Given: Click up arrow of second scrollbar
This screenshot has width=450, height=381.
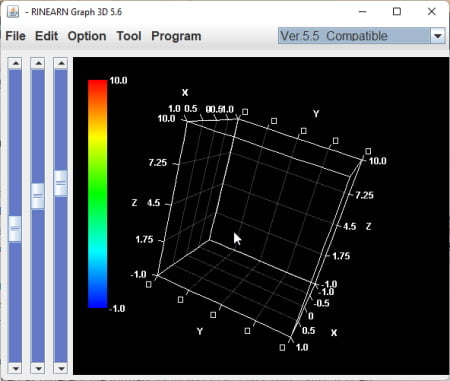Looking at the screenshot, I should tap(38, 63).
